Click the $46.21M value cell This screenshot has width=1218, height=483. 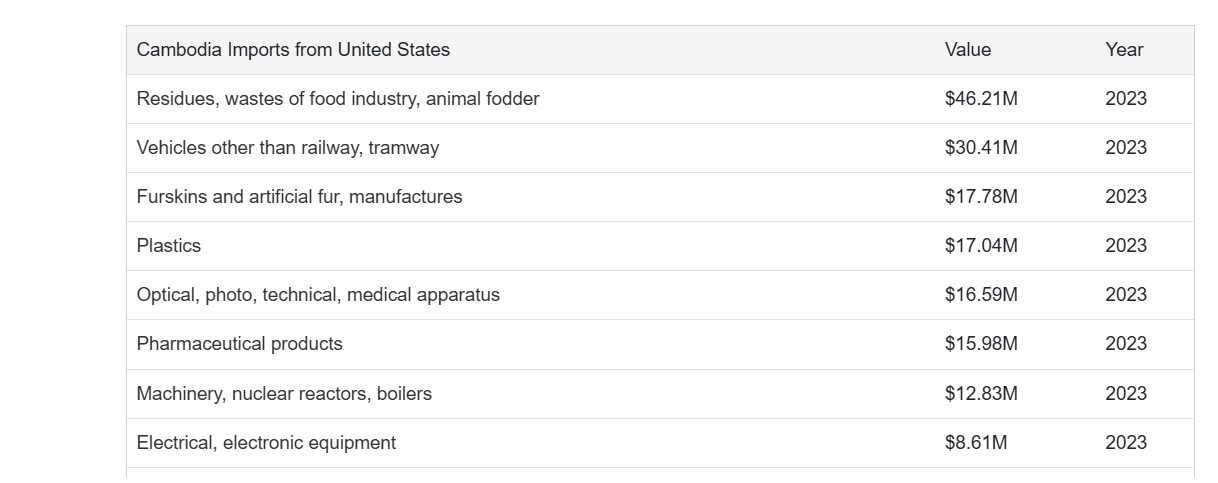tap(981, 99)
